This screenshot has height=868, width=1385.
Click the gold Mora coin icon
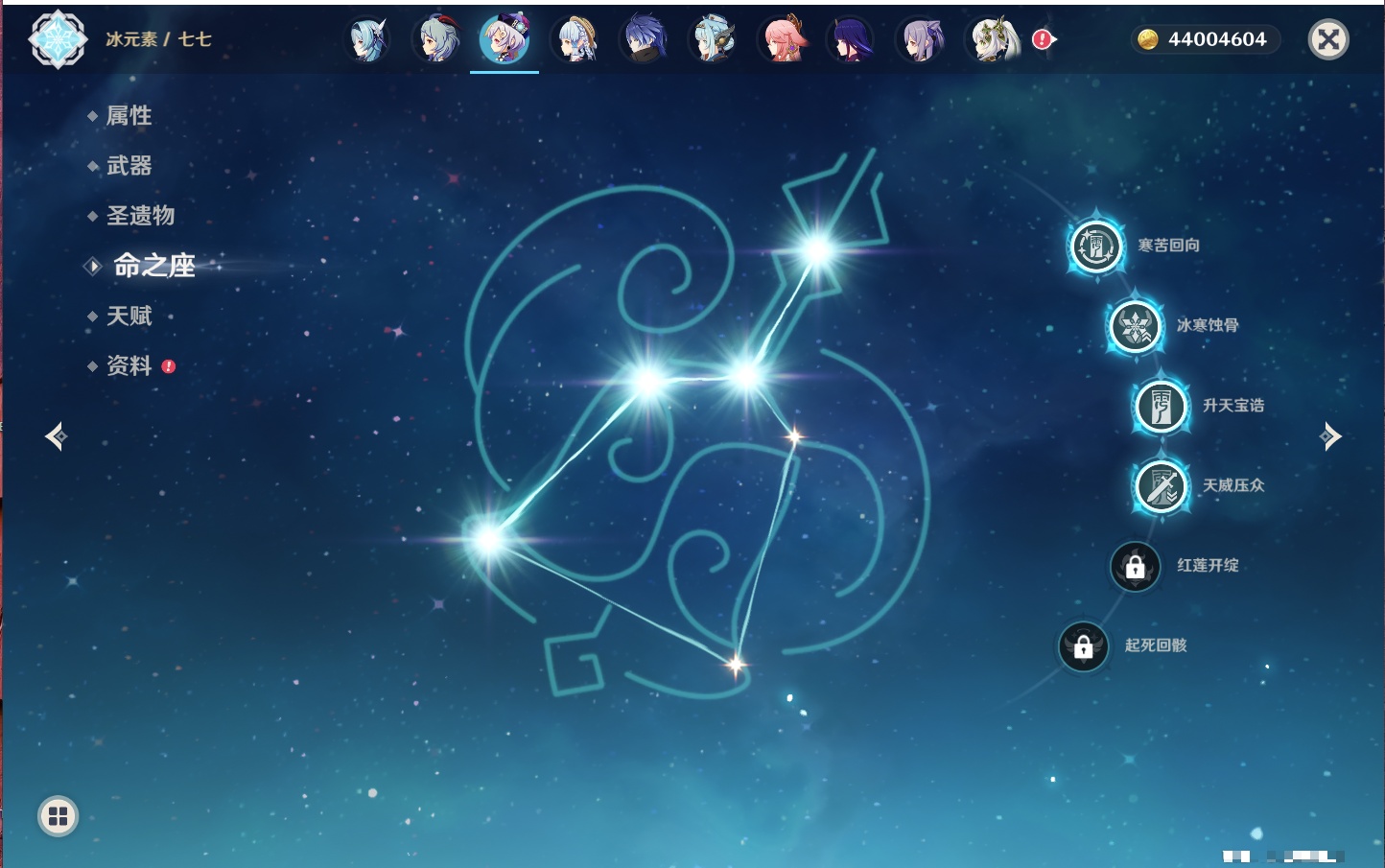(x=1147, y=39)
